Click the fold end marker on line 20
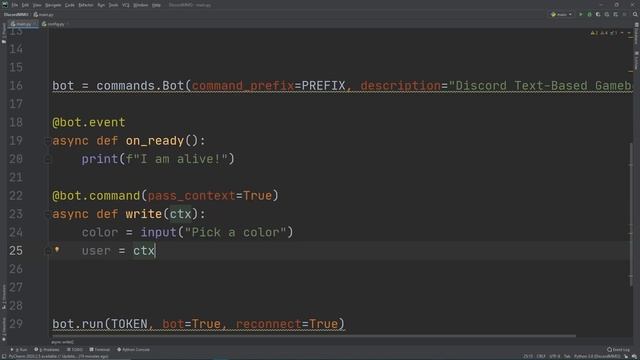This screenshot has height=360, width=640. point(47,160)
